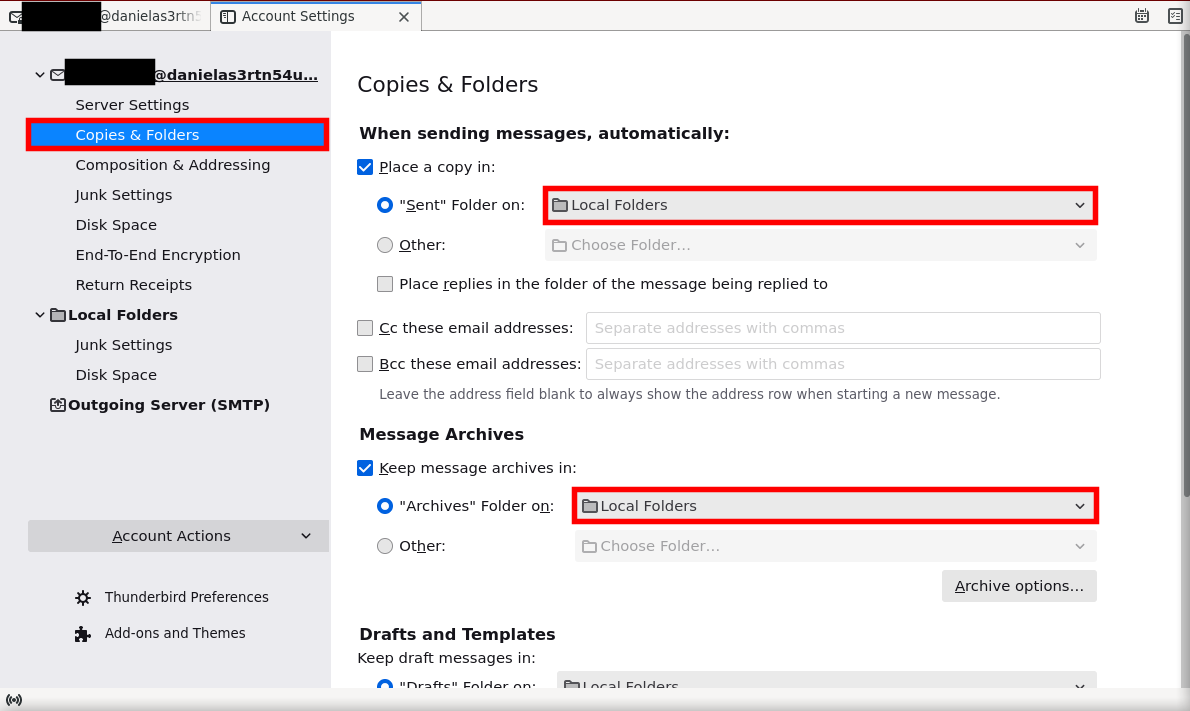The image size is (1190, 711).
Task: Open the "Sent" Folder on dropdown
Action: coord(820,205)
